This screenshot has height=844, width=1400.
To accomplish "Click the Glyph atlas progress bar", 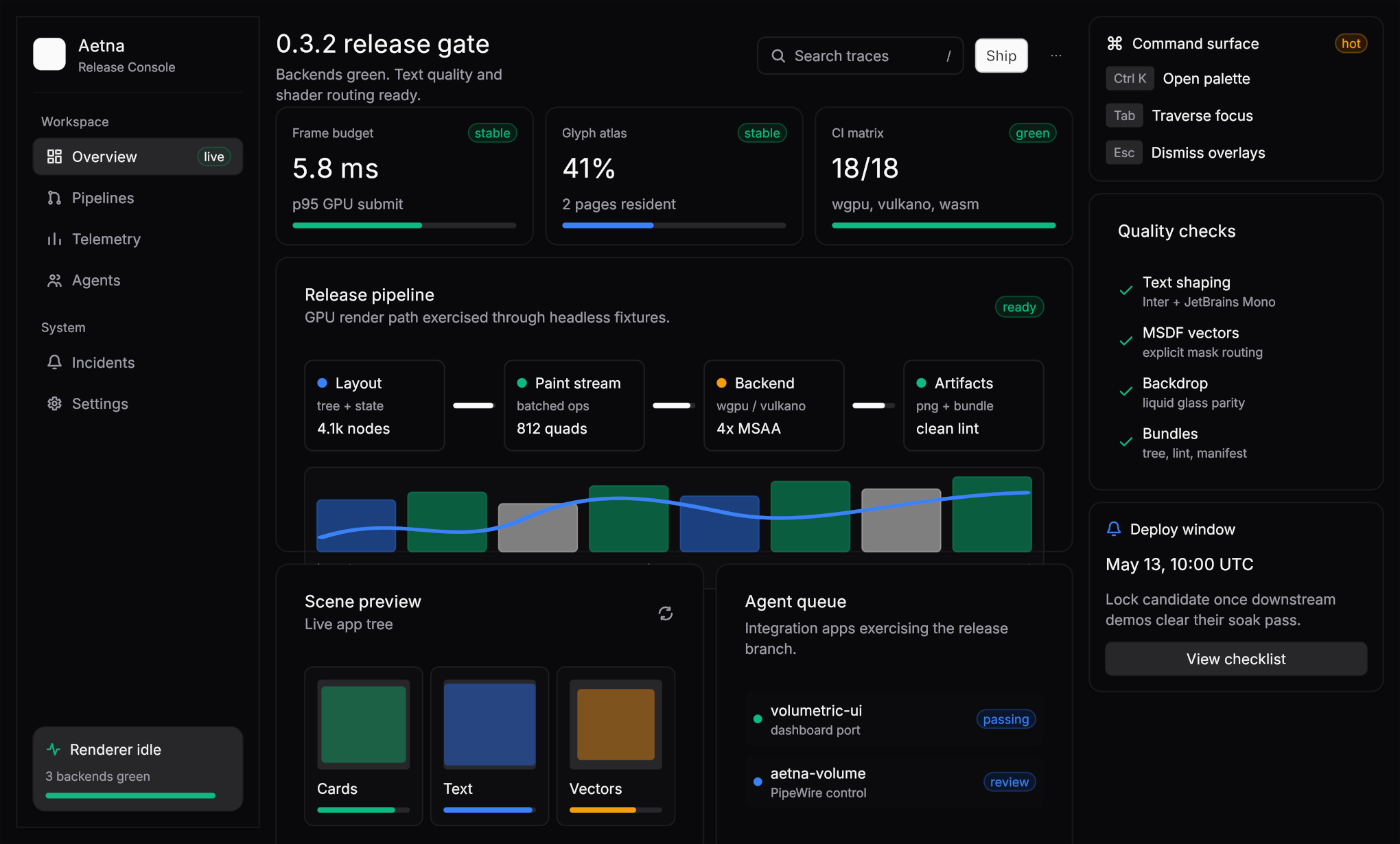I will [x=674, y=225].
